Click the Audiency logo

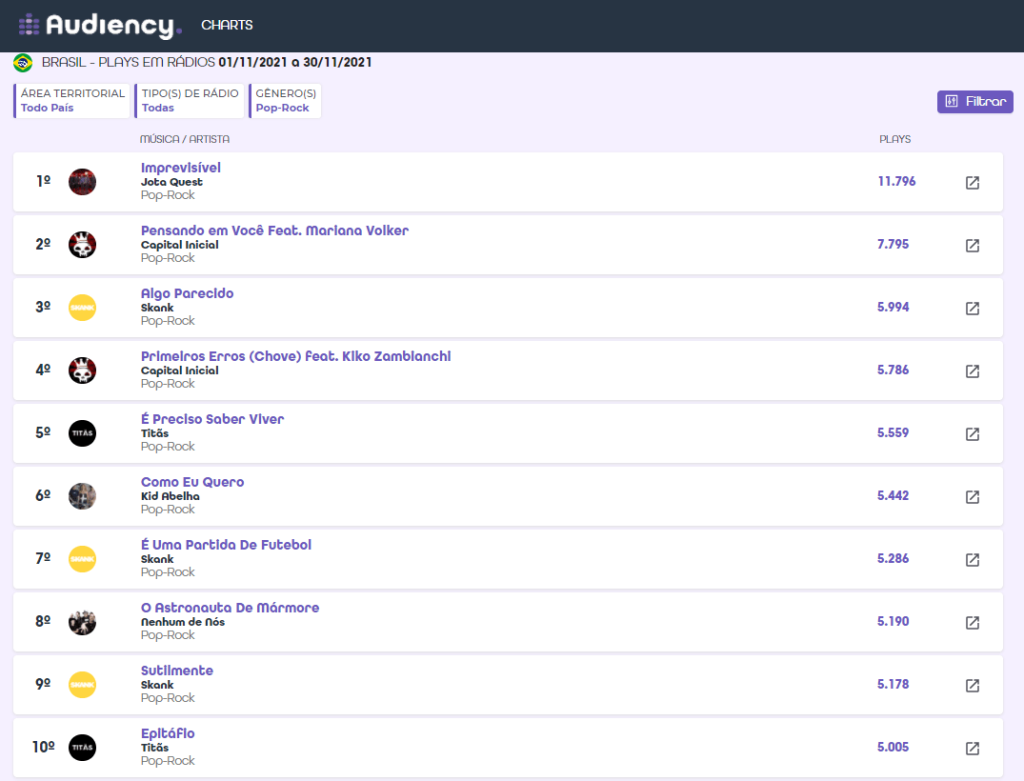[x=100, y=25]
